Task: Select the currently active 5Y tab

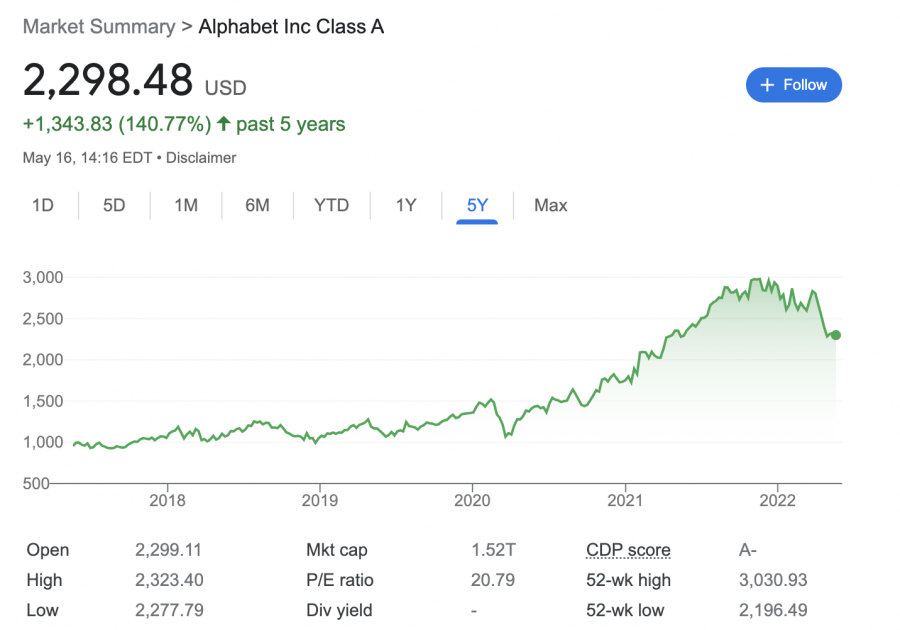Action: click(477, 205)
